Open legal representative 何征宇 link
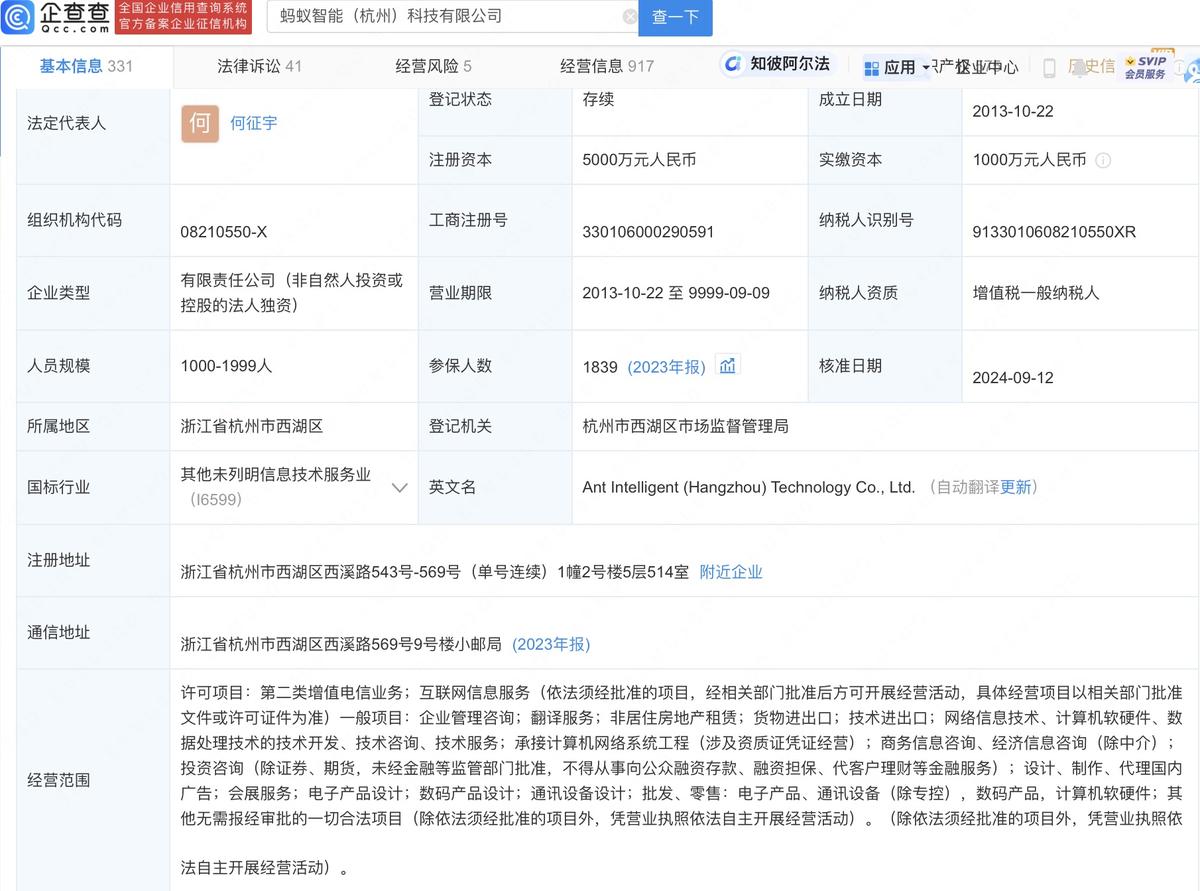 pos(254,124)
